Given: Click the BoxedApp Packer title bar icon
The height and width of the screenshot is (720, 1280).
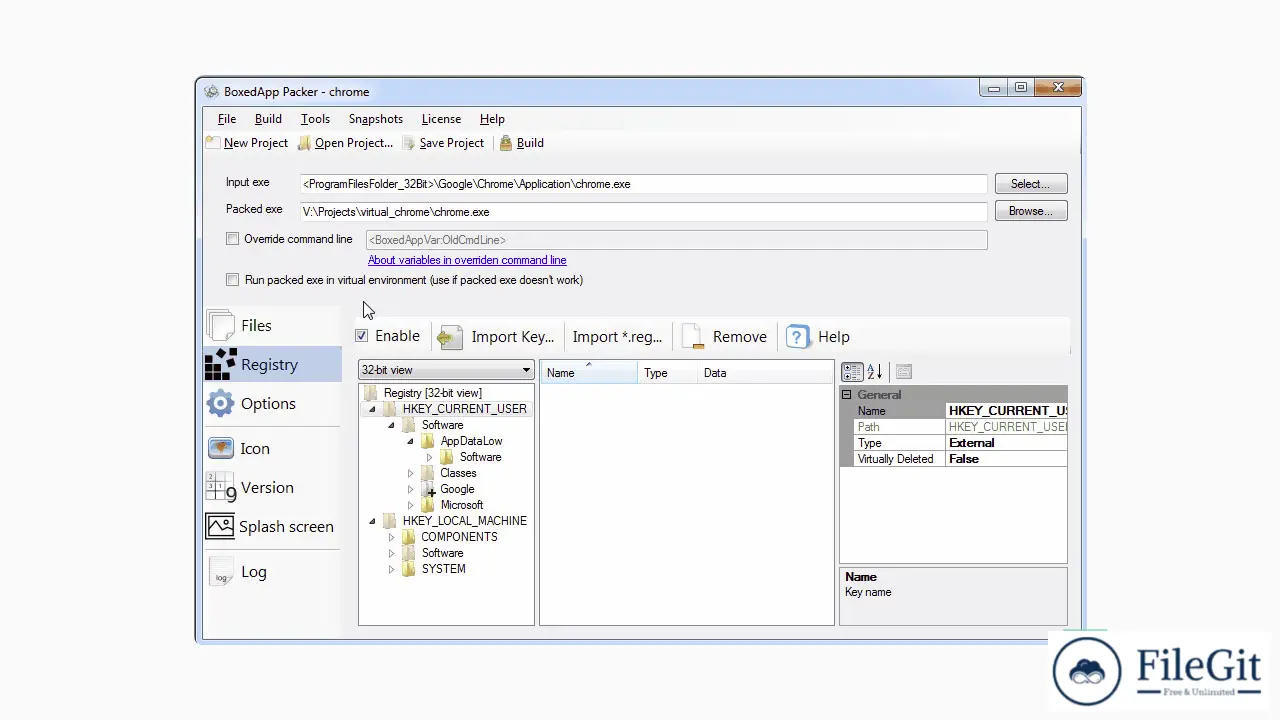Looking at the screenshot, I should tap(211, 92).
